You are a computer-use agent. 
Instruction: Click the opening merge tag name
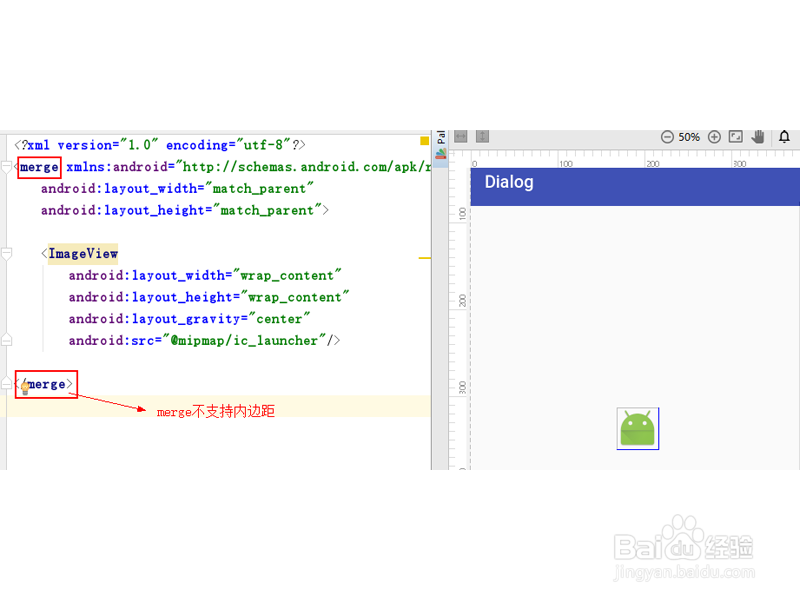[39, 167]
